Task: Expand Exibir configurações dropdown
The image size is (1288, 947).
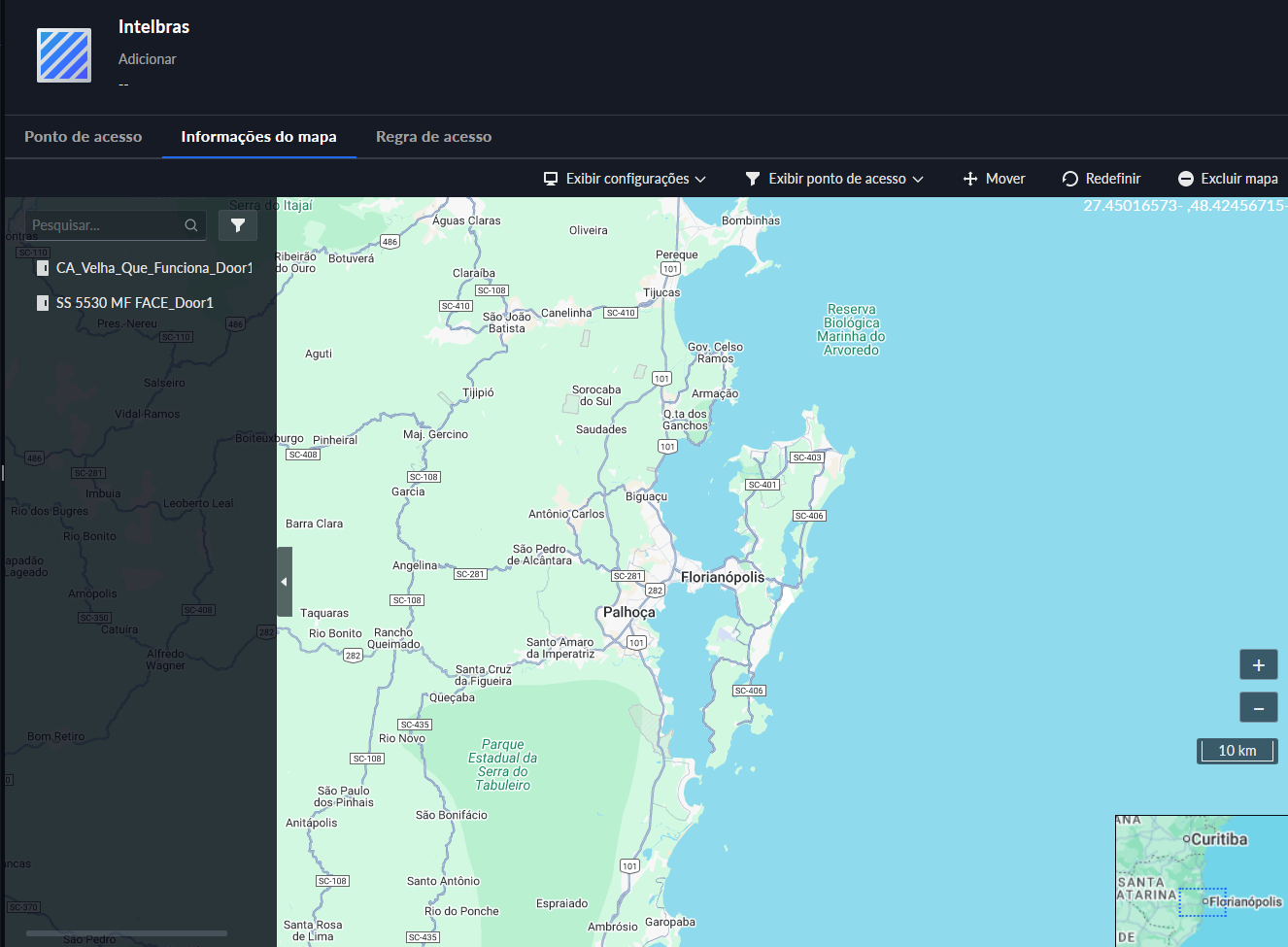Action: [x=625, y=179]
